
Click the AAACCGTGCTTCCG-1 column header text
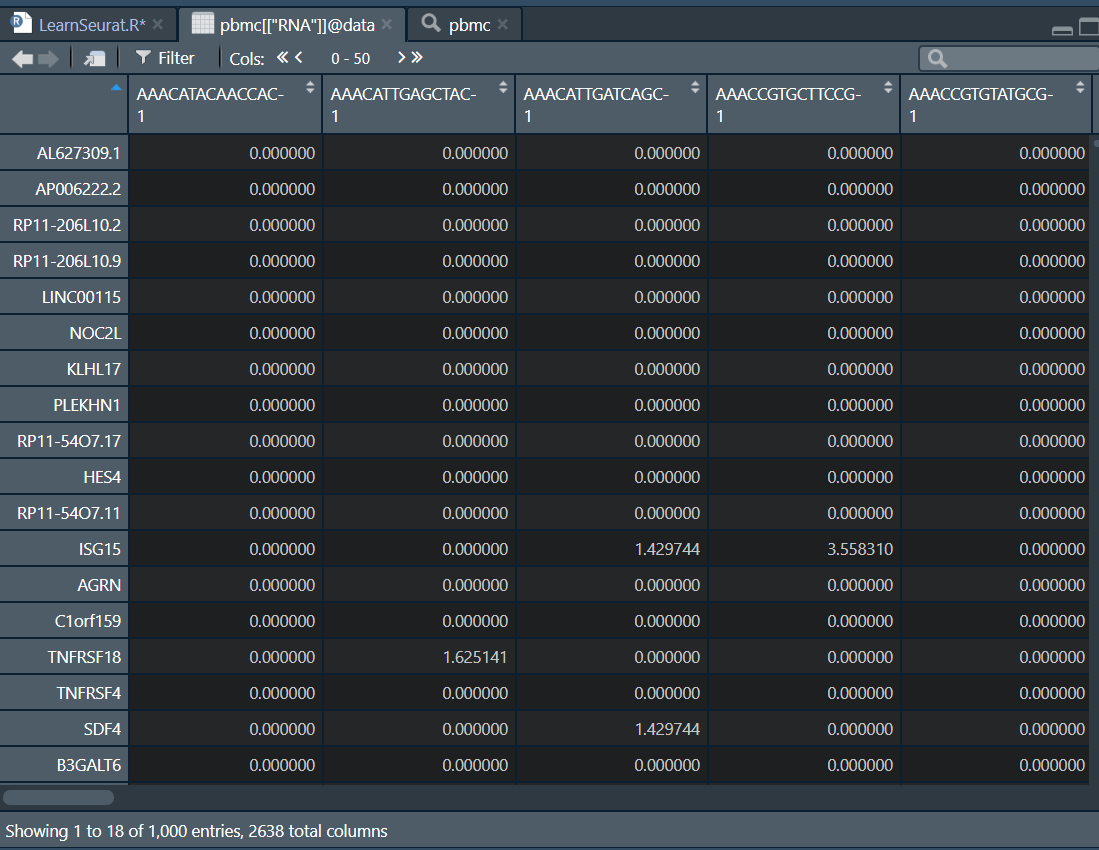click(789, 104)
